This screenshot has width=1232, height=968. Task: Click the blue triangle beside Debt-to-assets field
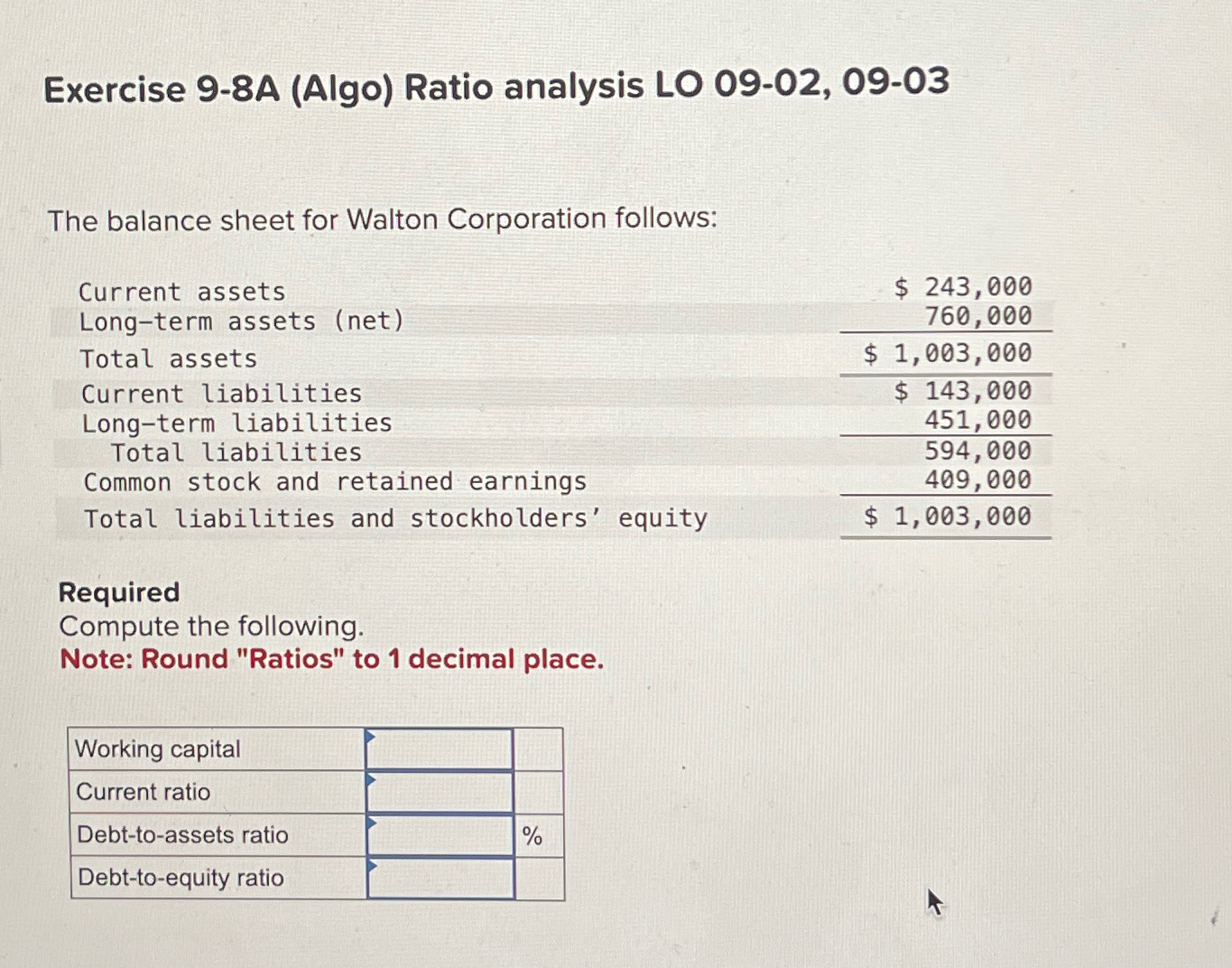(x=371, y=824)
